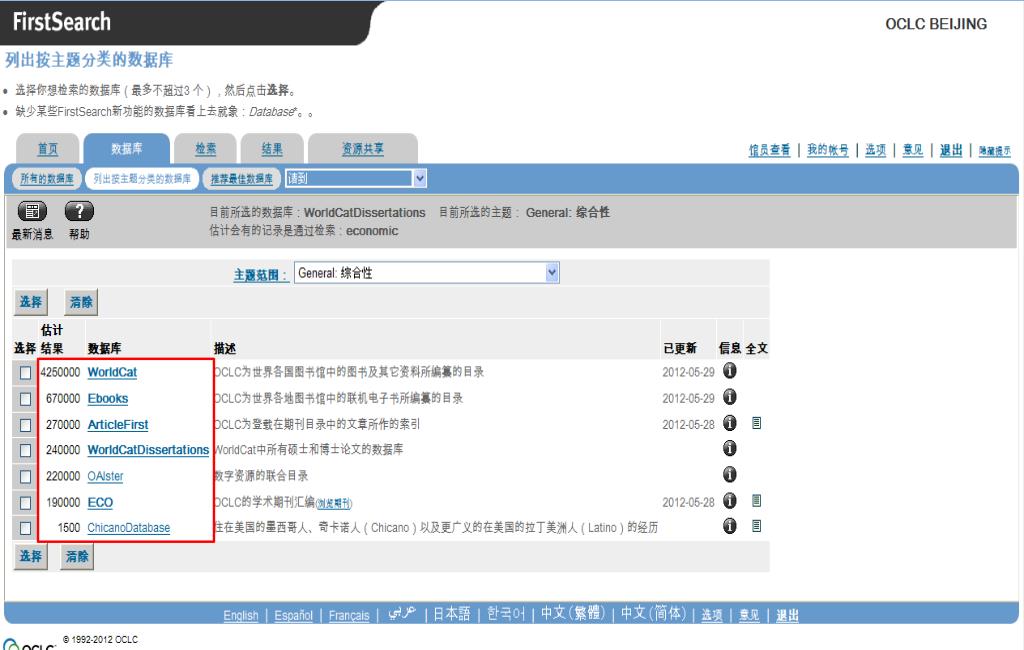Switch language to 中文(简体)
Viewport: 1024px width, 650px height.
click(x=653, y=613)
